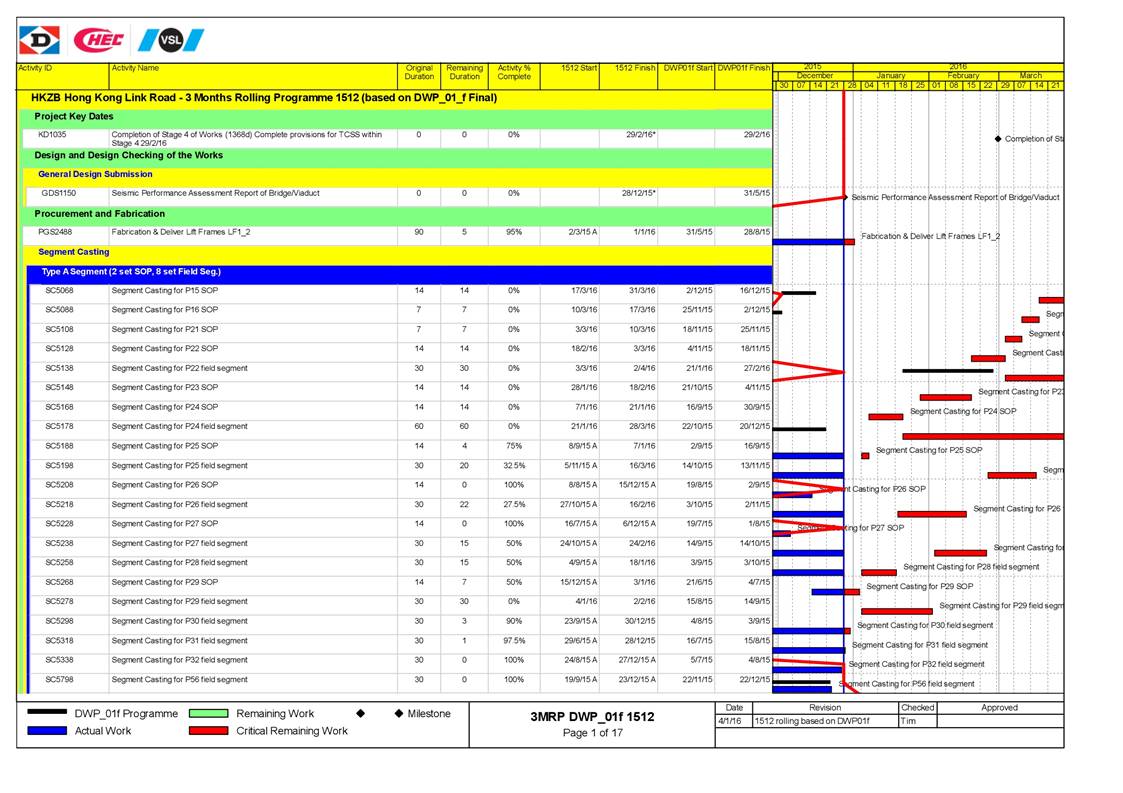Click activity ID SC5218
This screenshot has width=1123, height=793.
(x=59, y=504)
